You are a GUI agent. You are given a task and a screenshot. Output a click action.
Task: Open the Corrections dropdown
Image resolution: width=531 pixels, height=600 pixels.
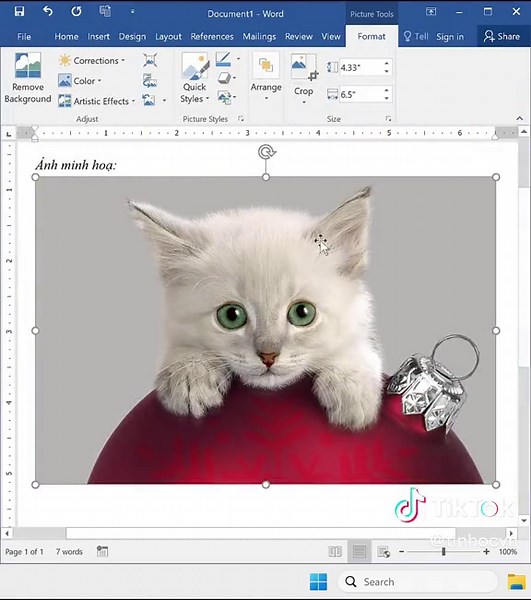point(92,60)
